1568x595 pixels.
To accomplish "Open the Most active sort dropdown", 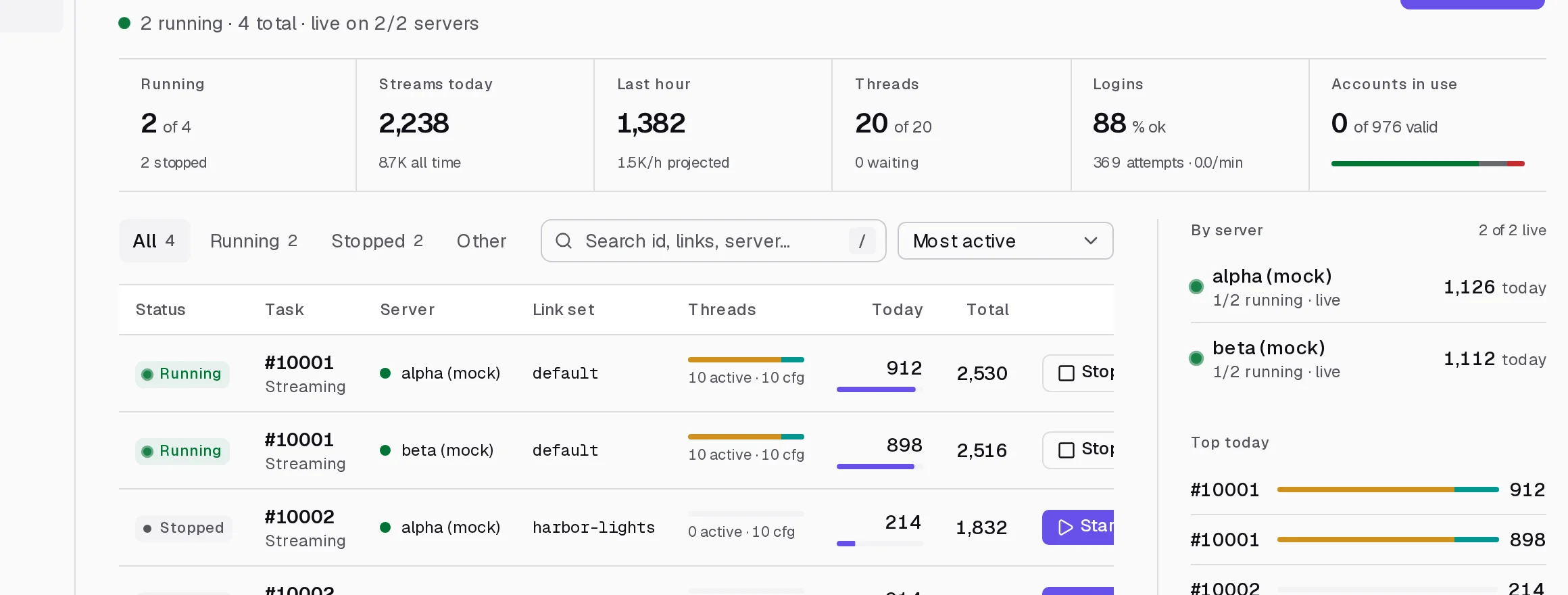I will coord(1005,241).
